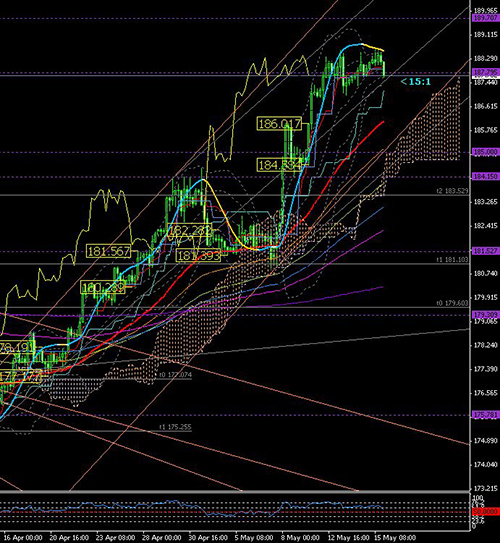Viewport: 500px width, 543px height.
Task: Click the cyan '<15:1' annotation text
Action: coord(416,82)
